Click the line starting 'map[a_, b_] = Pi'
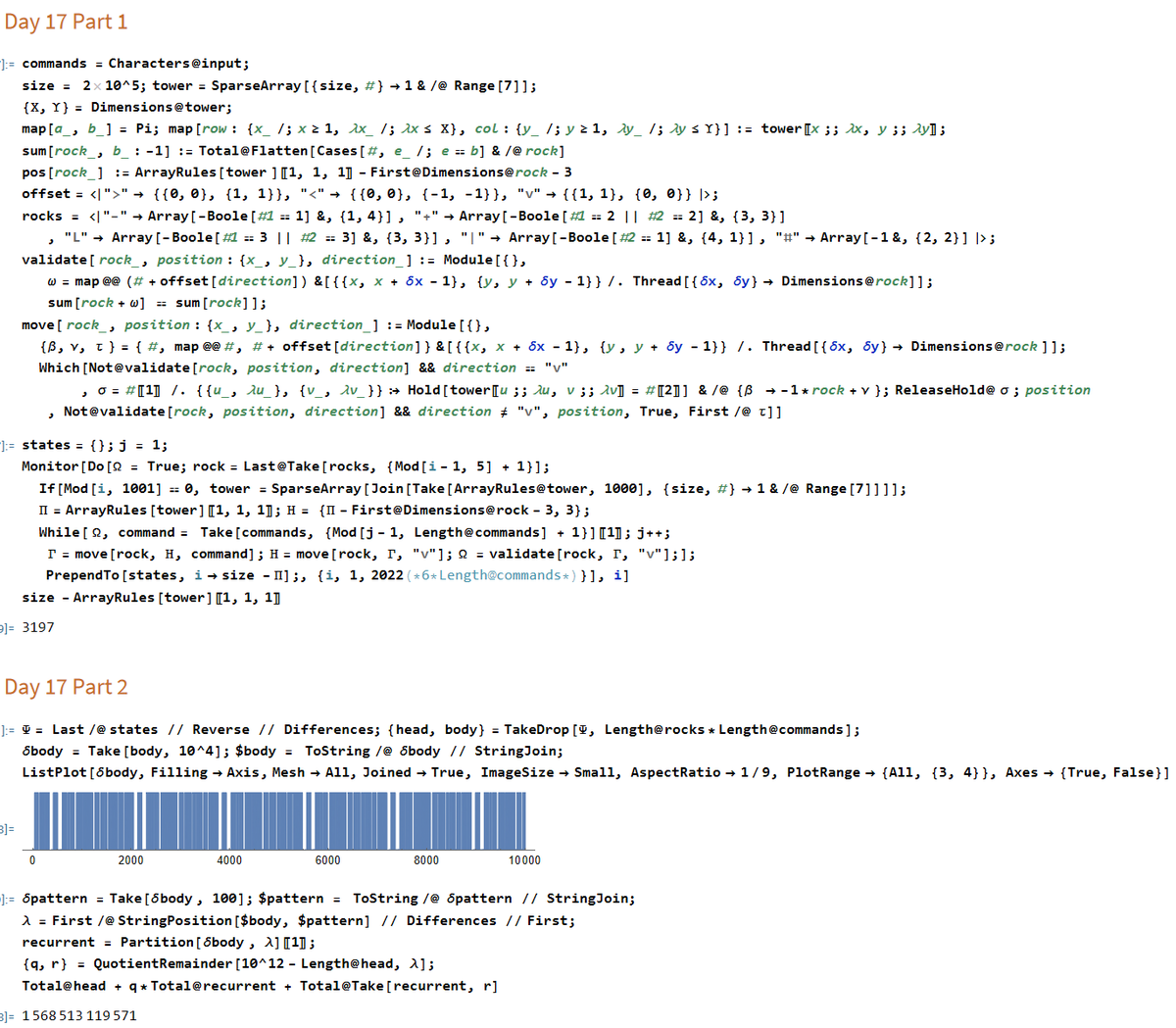The image size is (1176, 1028). pyautogui.click(x=484, y=128)
